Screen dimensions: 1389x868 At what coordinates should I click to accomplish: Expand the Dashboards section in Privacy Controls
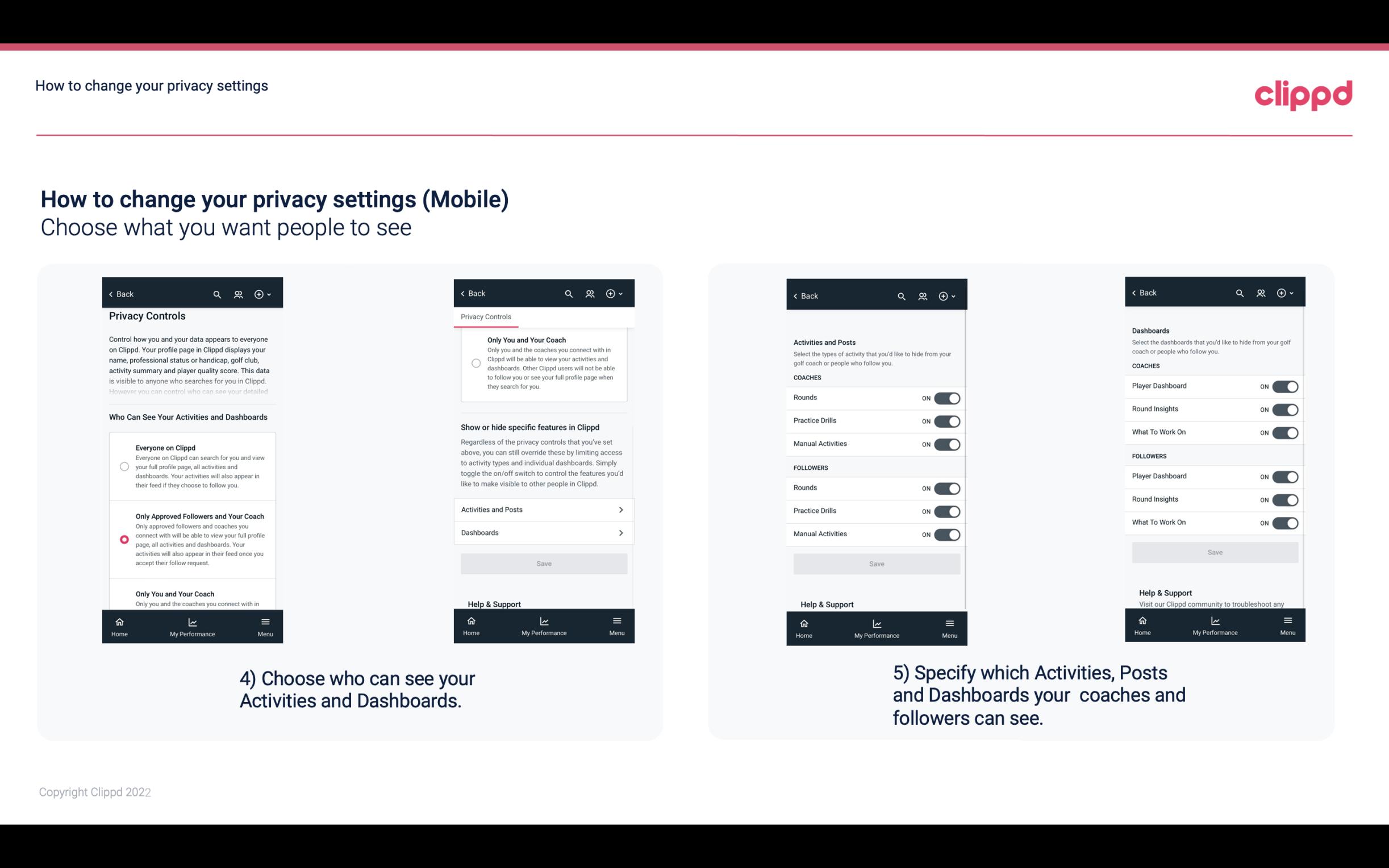coord(543,532)
